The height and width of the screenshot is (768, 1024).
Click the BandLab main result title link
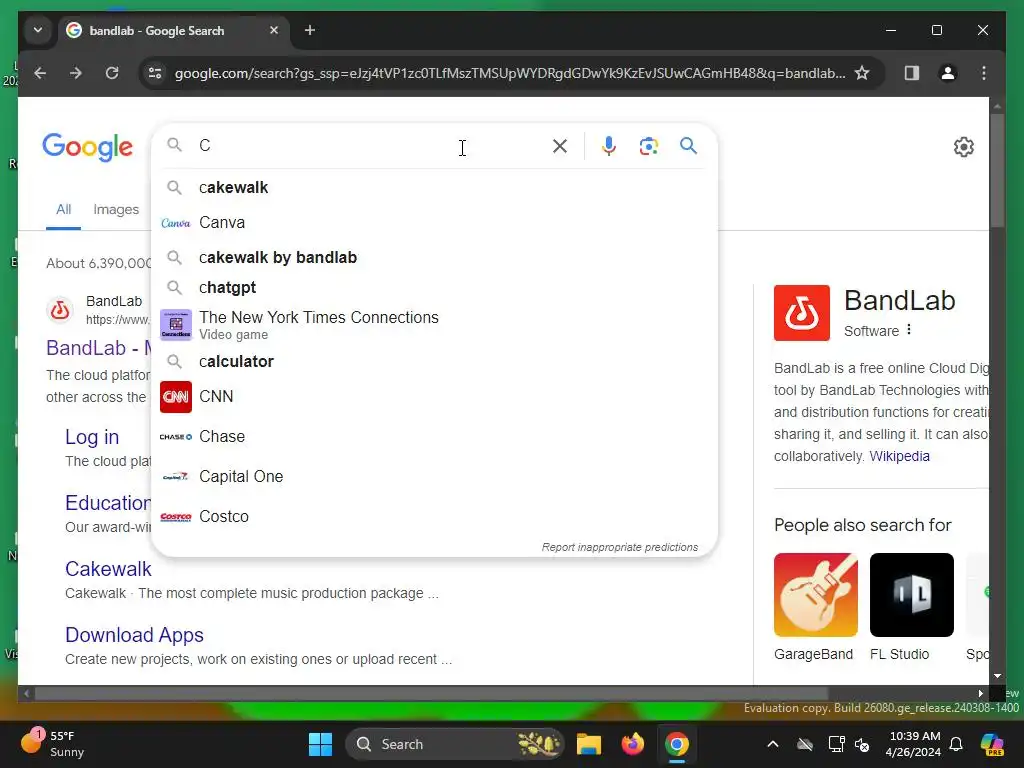[99, 347]
